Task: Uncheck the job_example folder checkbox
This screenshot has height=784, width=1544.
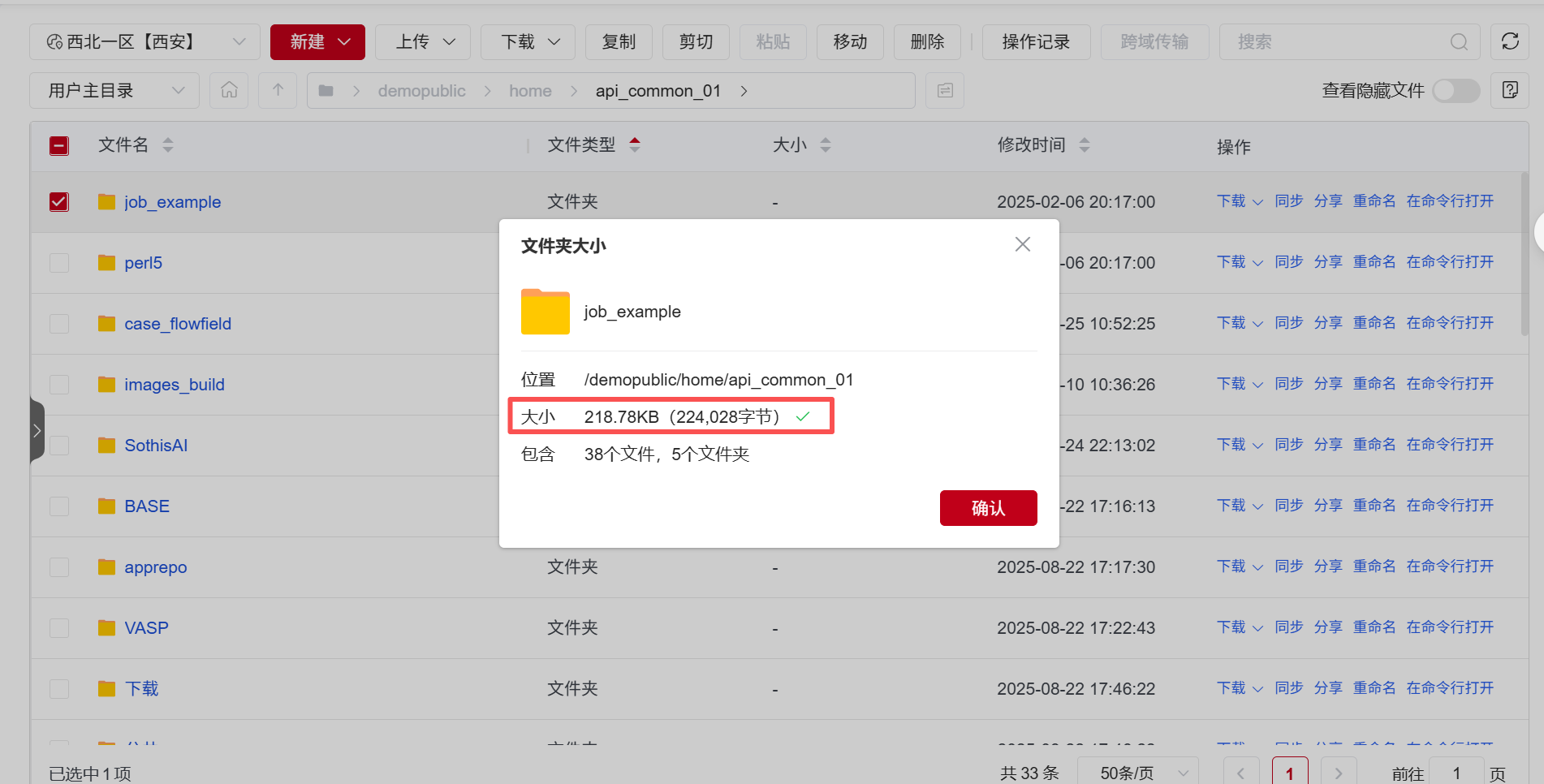Action: click(59, 202)
